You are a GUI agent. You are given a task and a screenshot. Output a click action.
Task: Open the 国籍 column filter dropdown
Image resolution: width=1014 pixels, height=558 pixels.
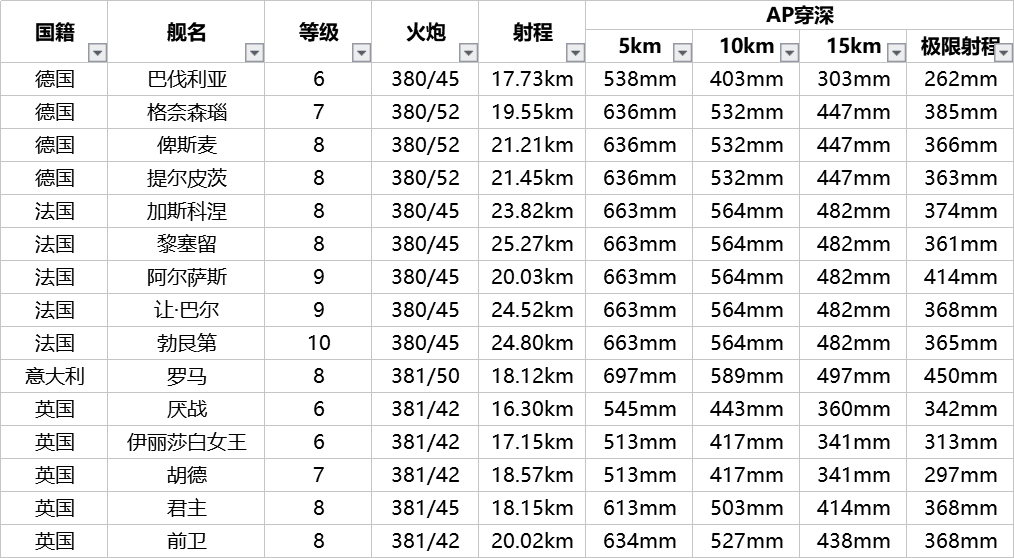[96, 52]
